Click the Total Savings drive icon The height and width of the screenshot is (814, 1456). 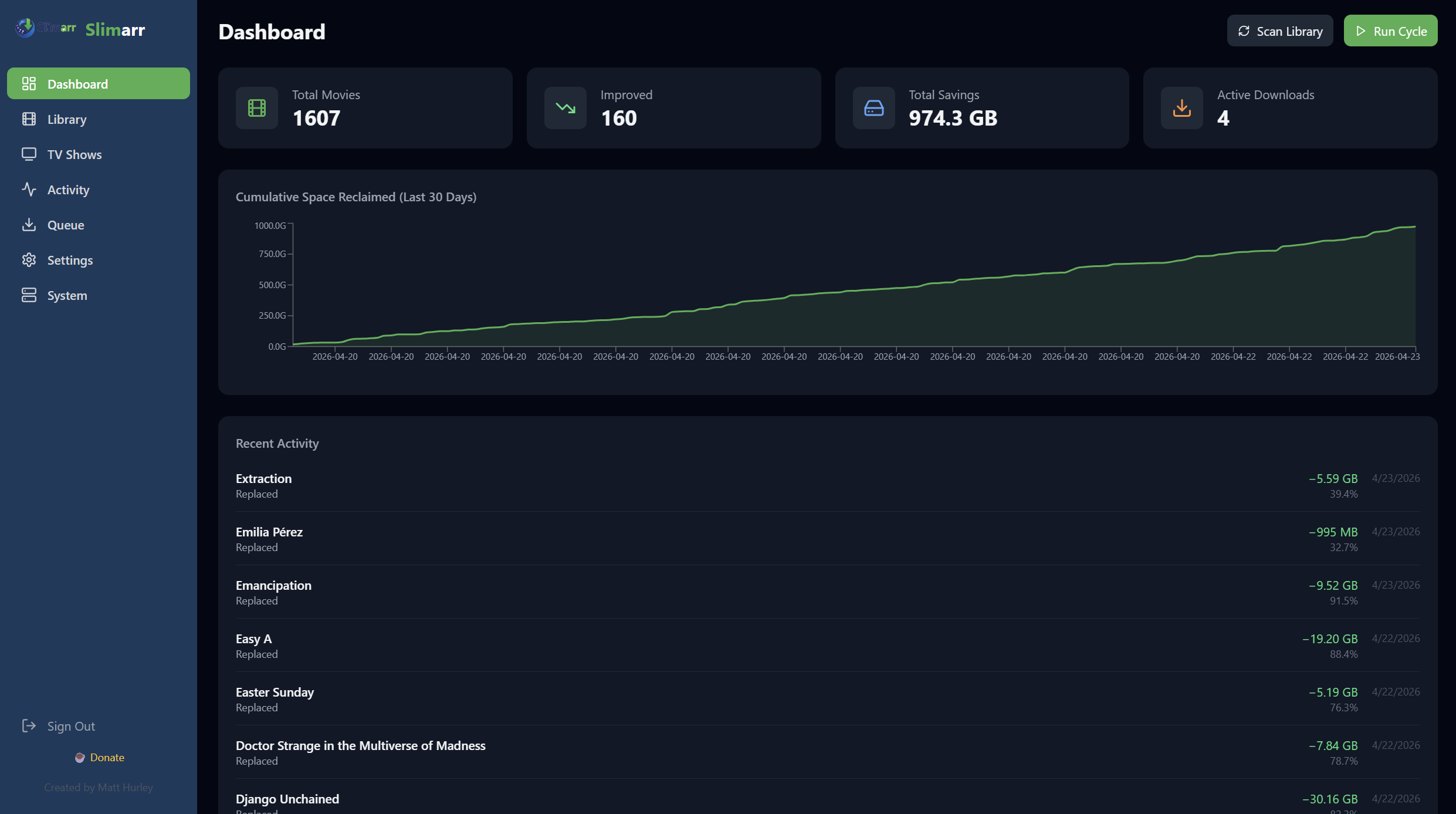[873, 108]
